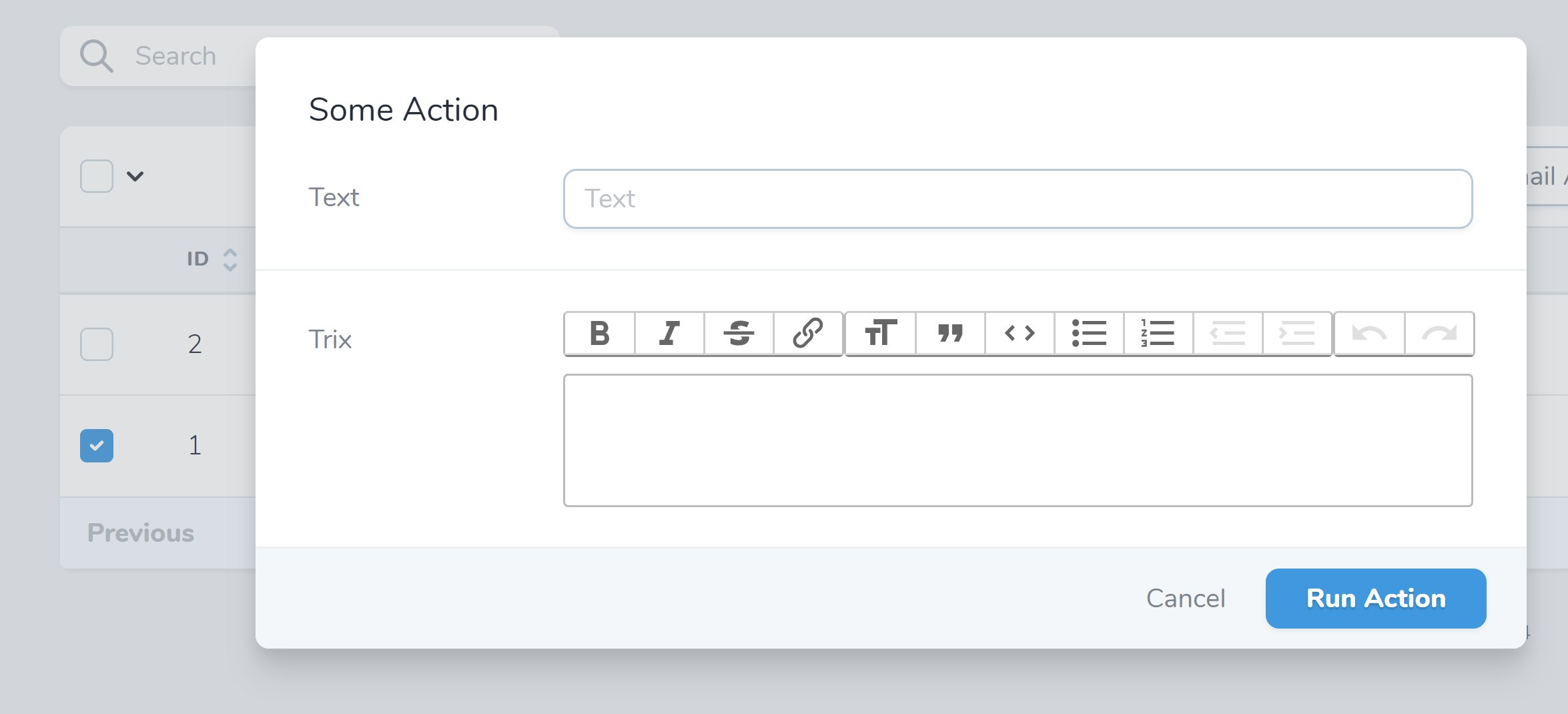Create a numbered list in the editor
1568x714 pixels.
pos(1158,334)
